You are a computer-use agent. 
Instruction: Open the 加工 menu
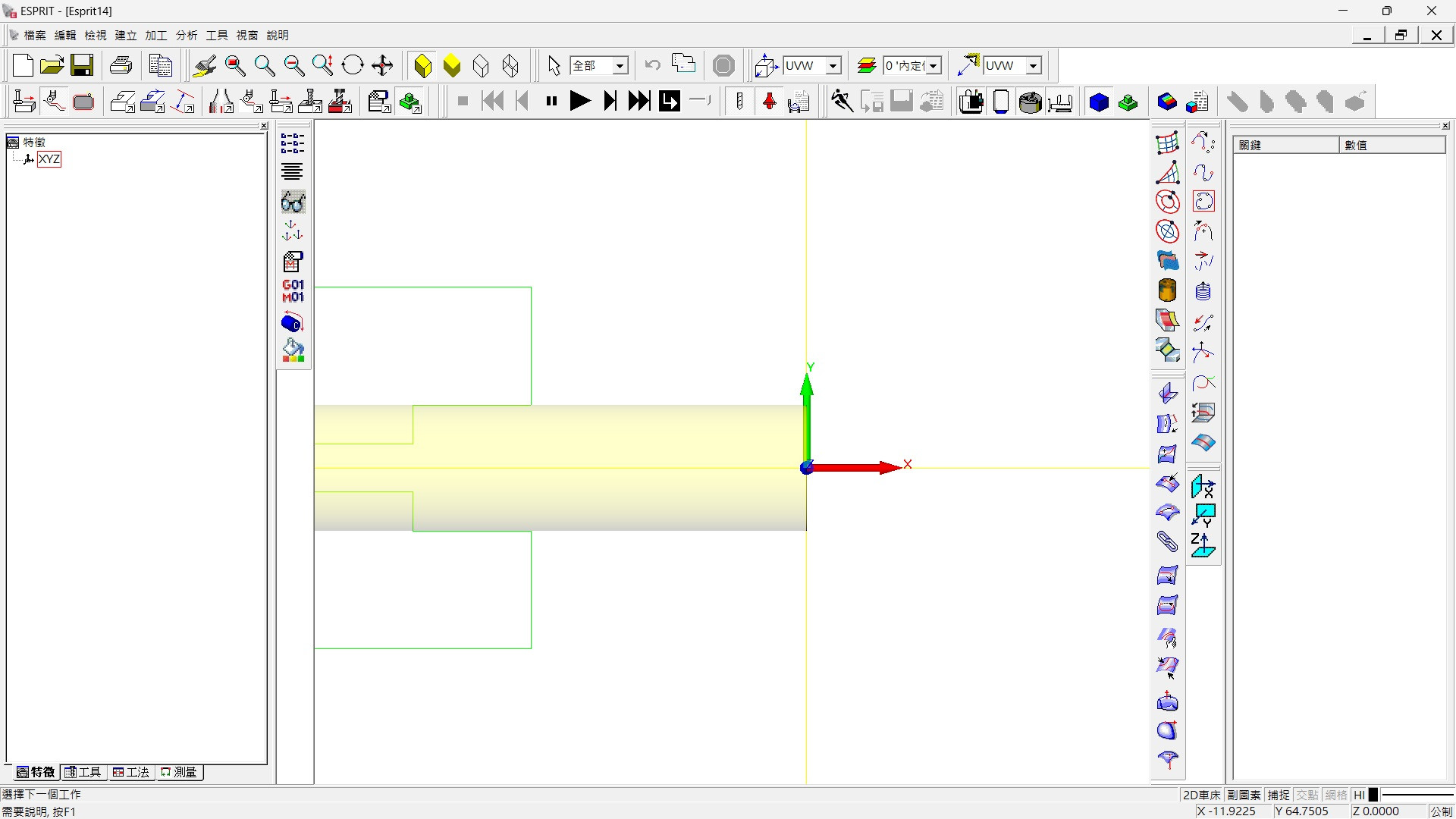click(x=155, y=35)
